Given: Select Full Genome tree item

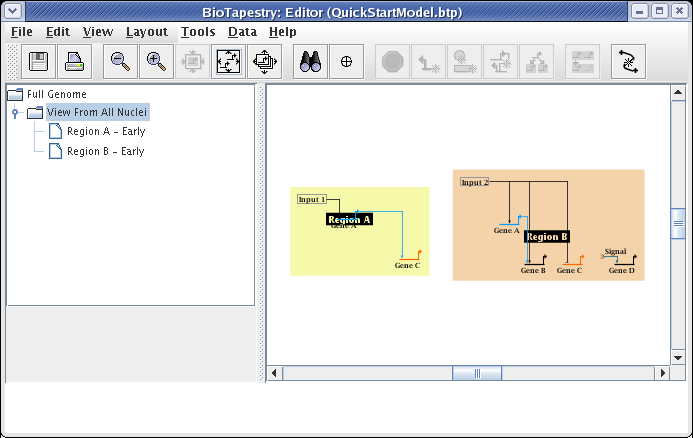Looking at the screenshot, I should tap(56, 94).
